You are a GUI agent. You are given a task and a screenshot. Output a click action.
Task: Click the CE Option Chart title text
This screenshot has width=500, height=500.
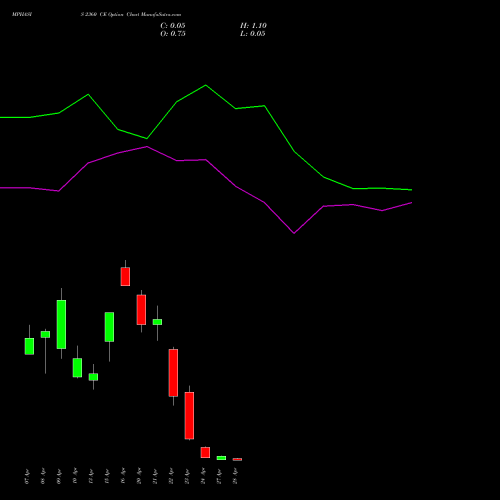131,15
